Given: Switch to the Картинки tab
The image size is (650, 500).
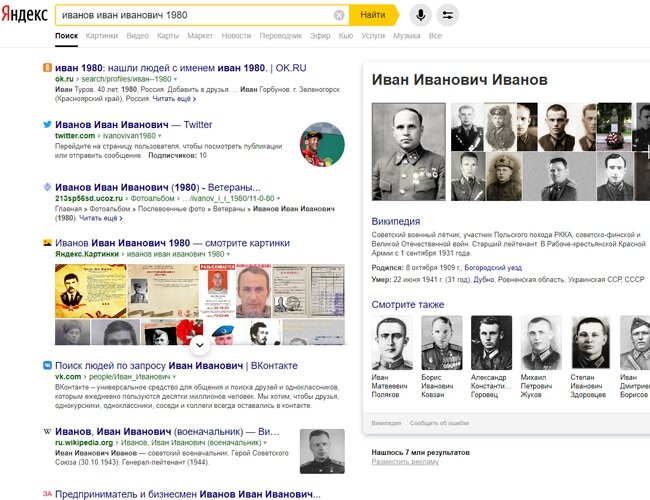Looking at the screenshot, I should click(x=102, y=36).
